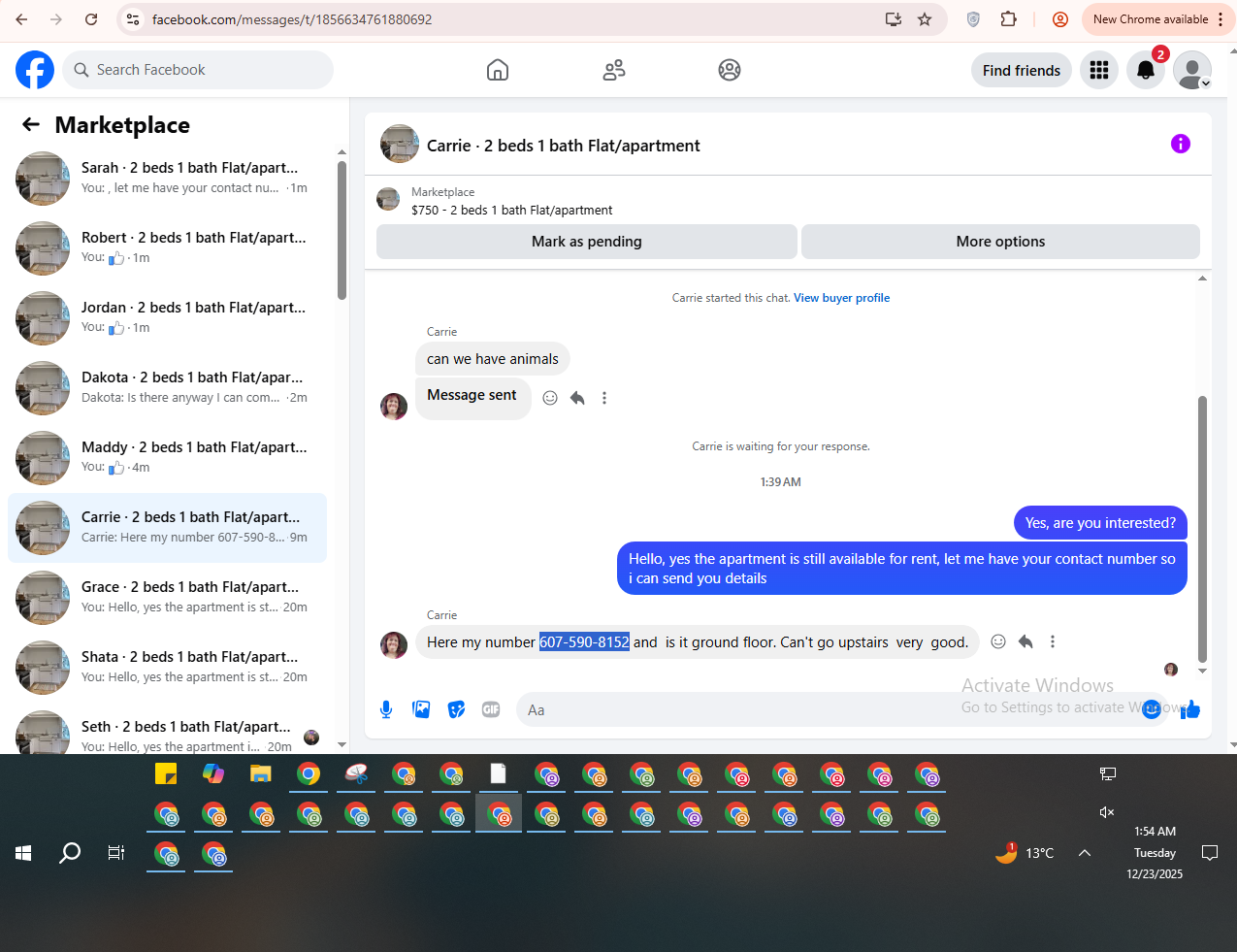This screenshot has width=1237, height=952.
Task: Click the muted volume tray icon
Action: (1107, 812)
